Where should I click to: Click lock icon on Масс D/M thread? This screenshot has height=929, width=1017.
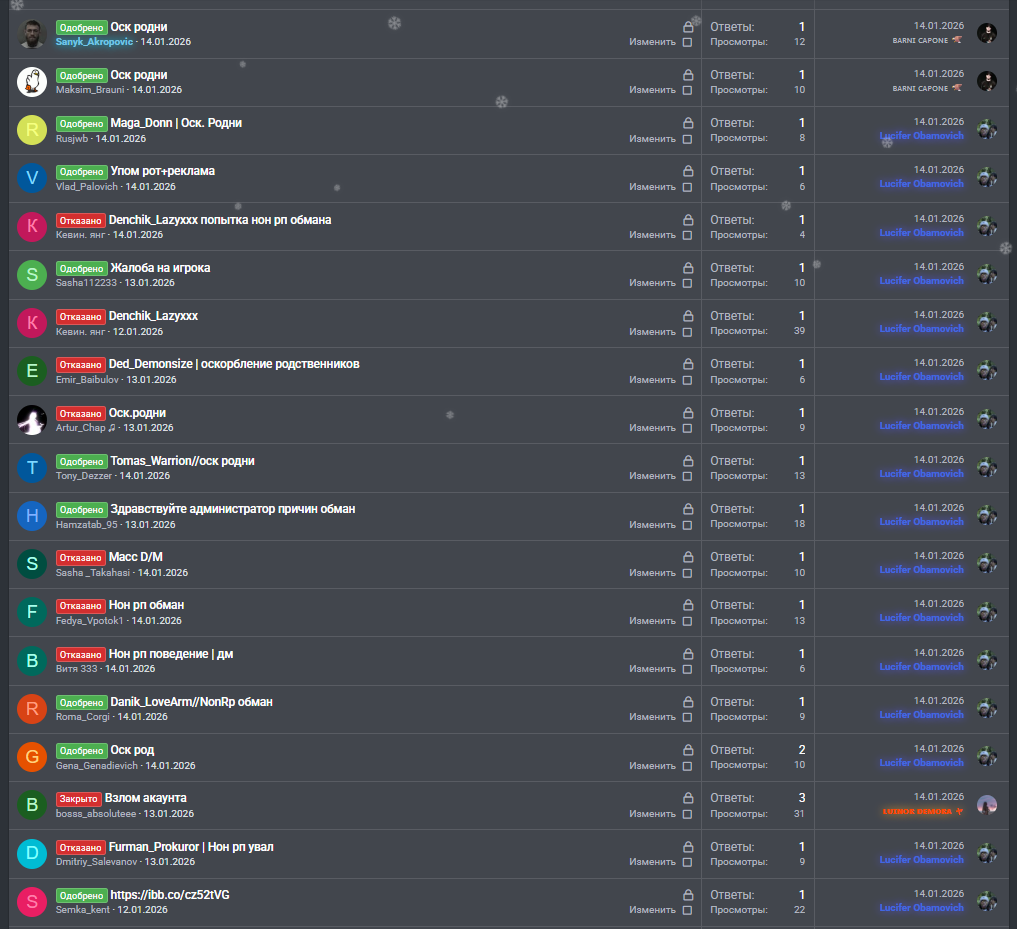[x=688, y=557]
